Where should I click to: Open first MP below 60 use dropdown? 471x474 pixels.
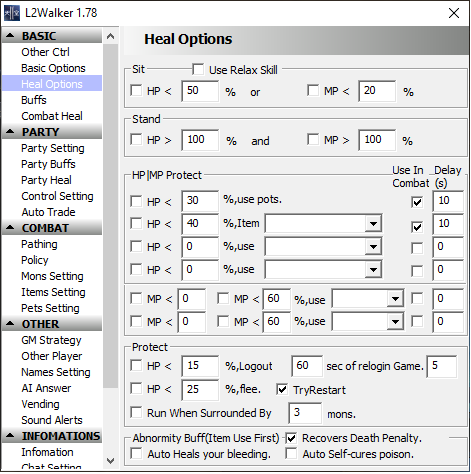click(395, 299)
